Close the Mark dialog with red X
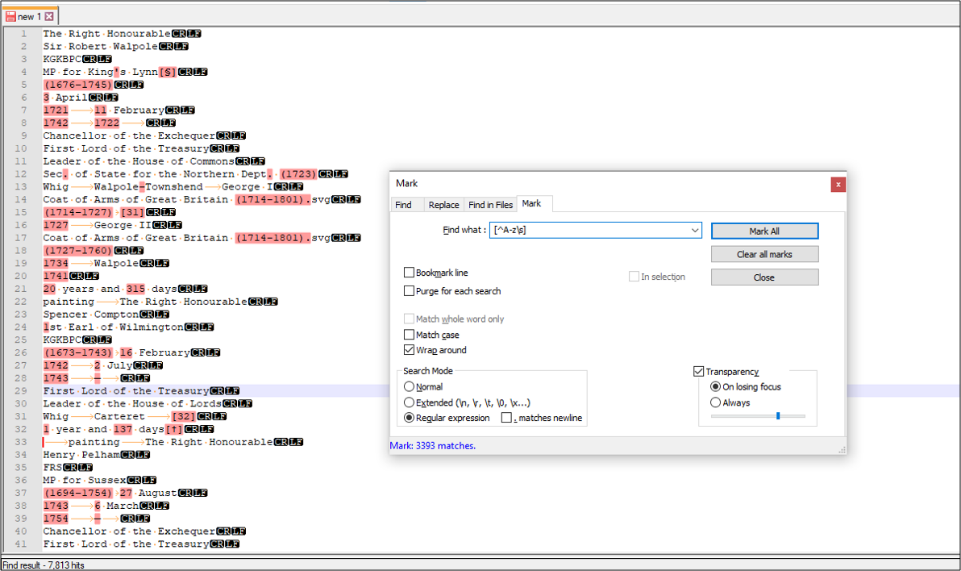 tap(838, 184)
